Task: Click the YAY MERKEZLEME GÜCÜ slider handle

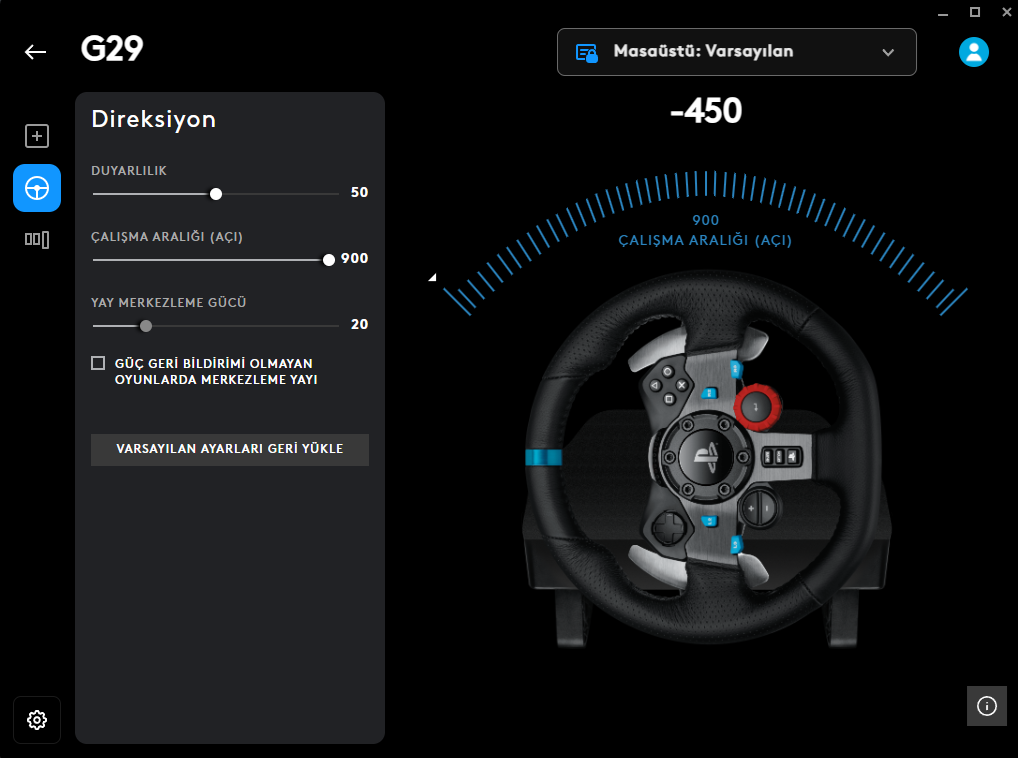Action: 146,326
